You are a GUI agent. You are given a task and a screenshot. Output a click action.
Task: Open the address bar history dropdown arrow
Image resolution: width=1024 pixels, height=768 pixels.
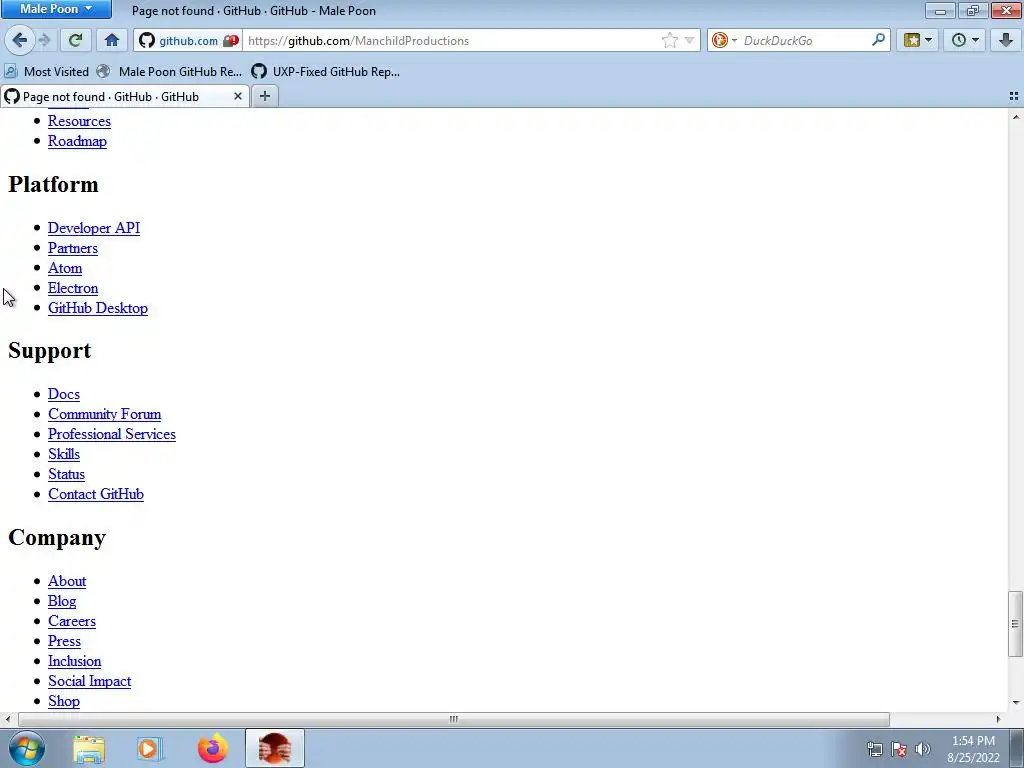point(689,40)
